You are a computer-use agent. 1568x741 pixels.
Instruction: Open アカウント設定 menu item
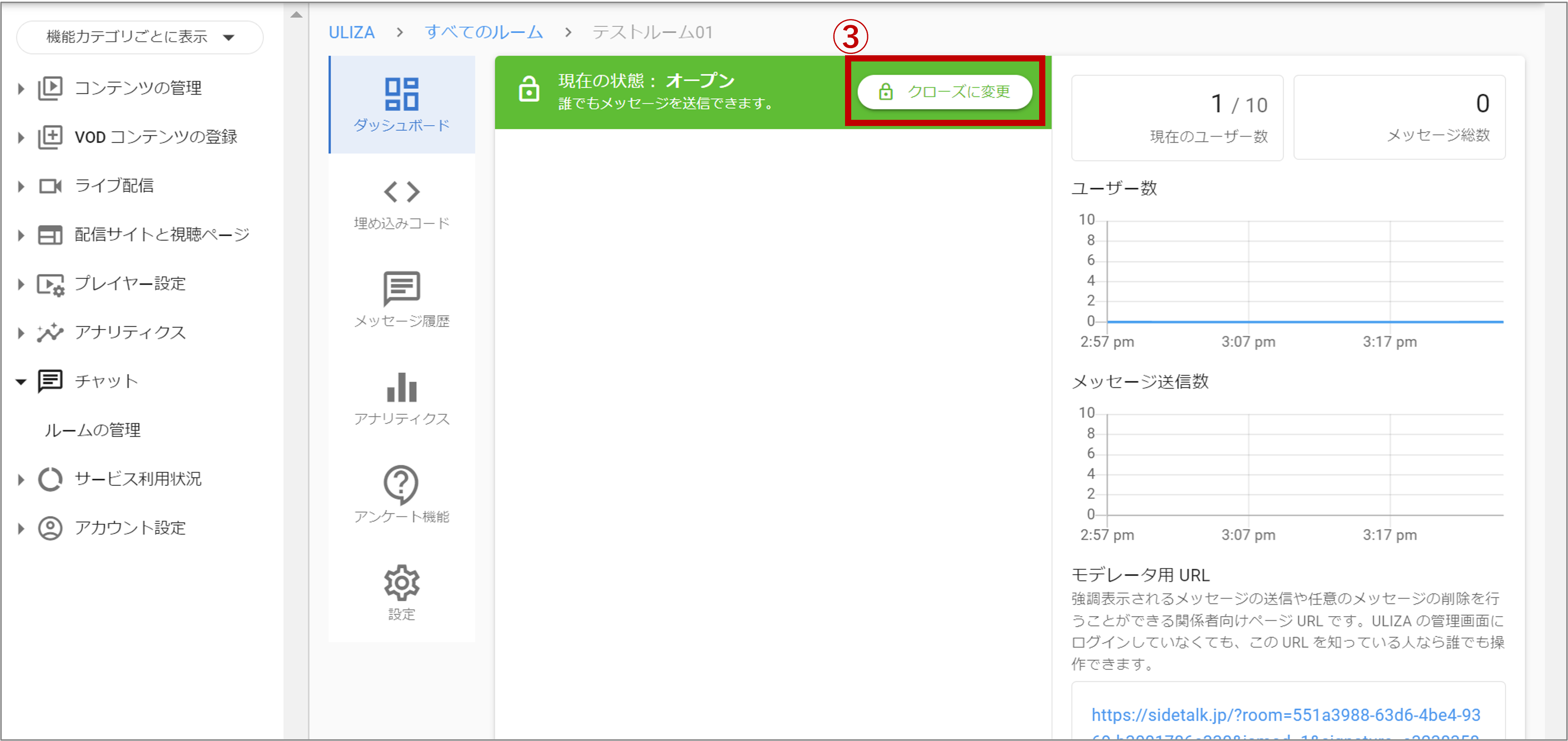[x=130, y=528]
